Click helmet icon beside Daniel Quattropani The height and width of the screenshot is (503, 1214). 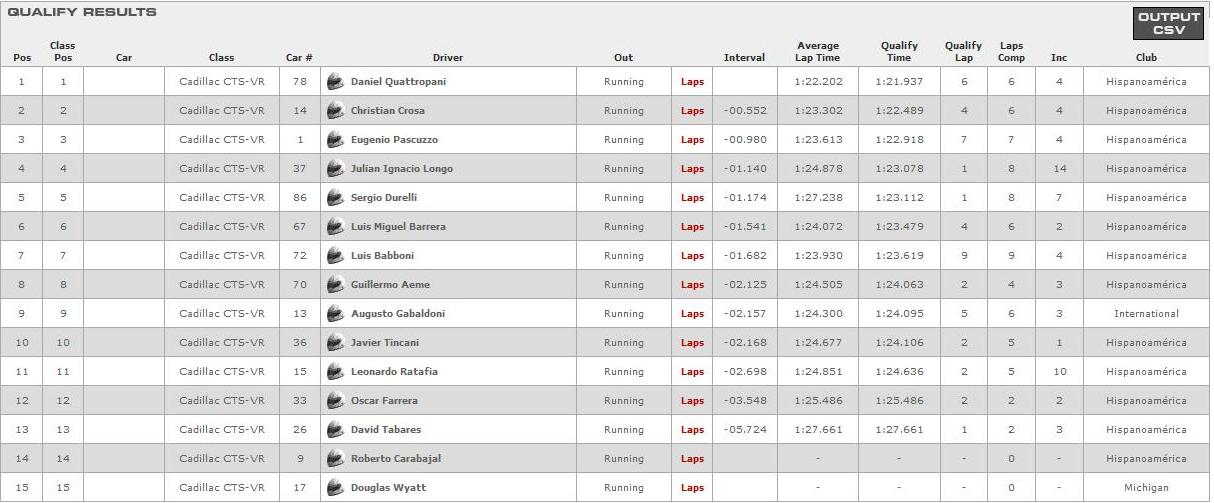pyautogui.click(x=335, y=82)
